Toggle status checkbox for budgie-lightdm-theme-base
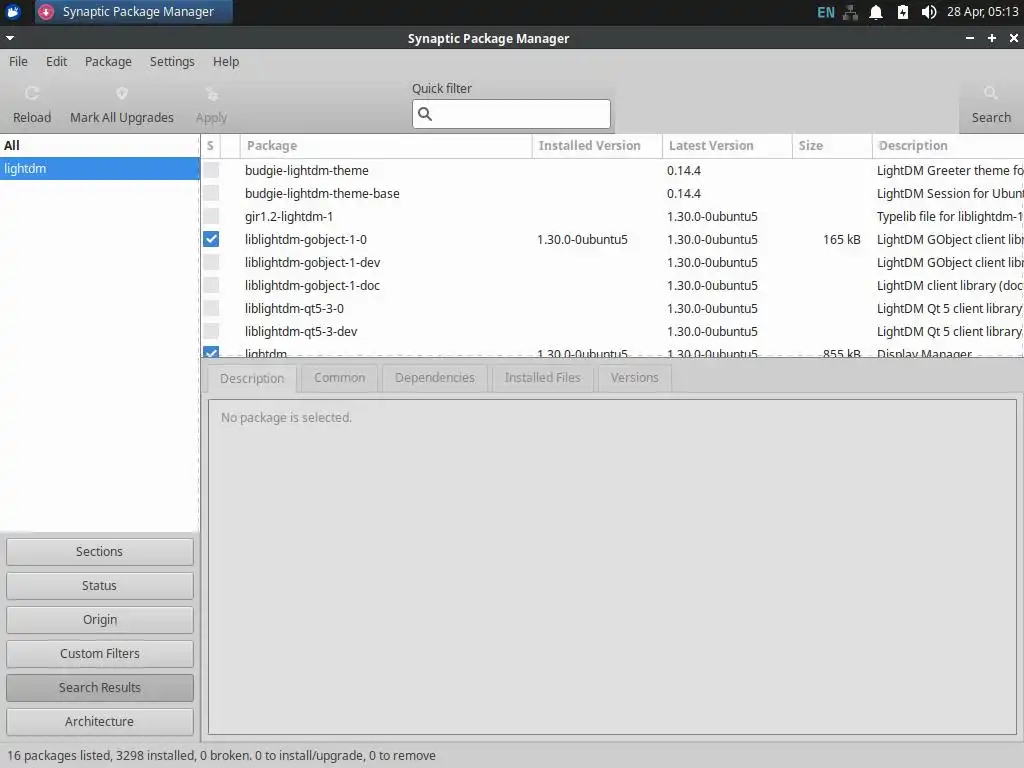 211,193
